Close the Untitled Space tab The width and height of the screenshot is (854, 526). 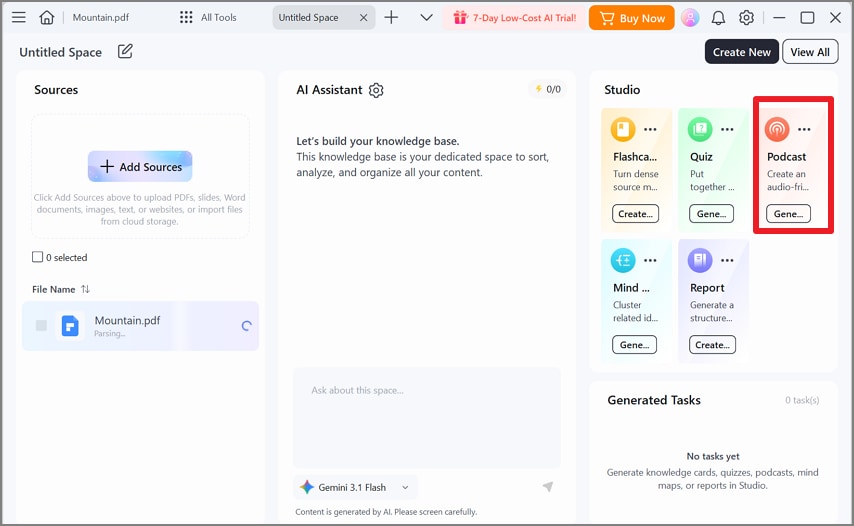coord(363,17)
